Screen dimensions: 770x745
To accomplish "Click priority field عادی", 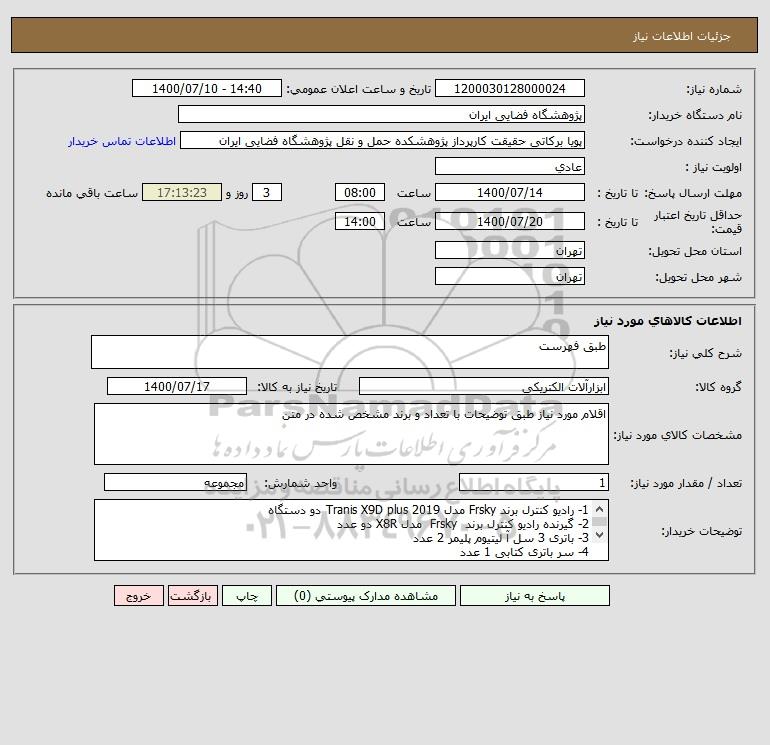I will pyautogui.click(x=510, y=166).
